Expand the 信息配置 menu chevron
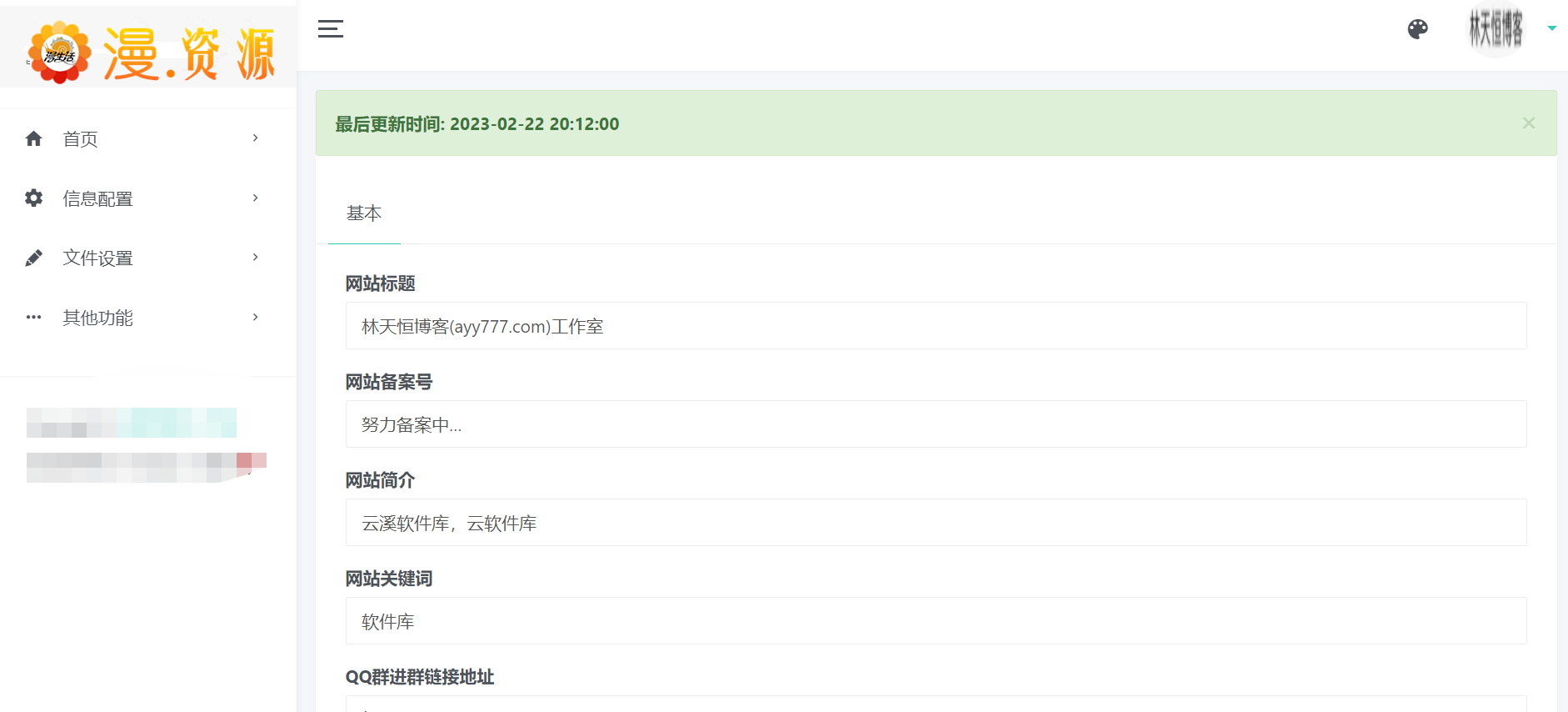This screenshot has height=712, width=1568. pos(255,198)
